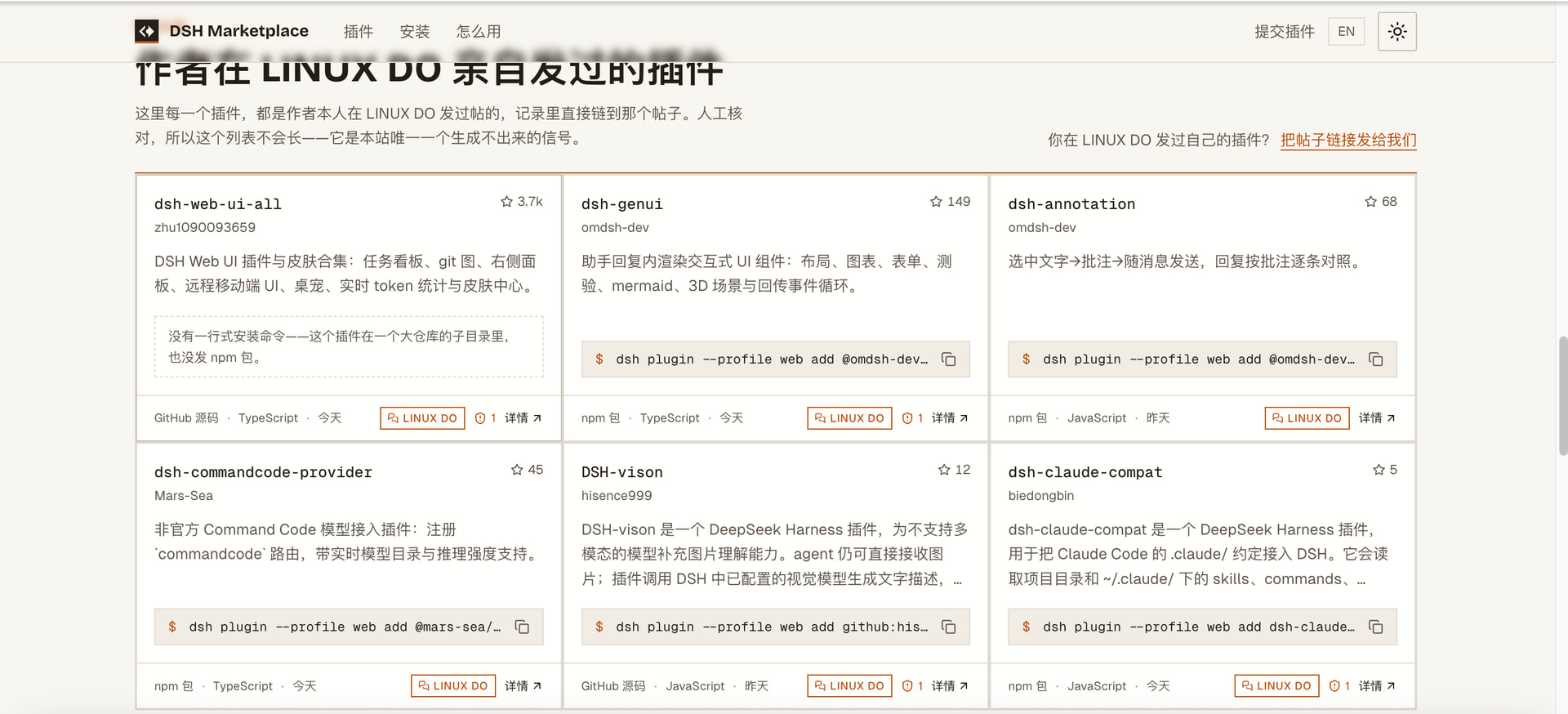Click author name biedongbin
Viewport: 1568px width, 714px height.
pyautogui.click(x=1041, y=495)
